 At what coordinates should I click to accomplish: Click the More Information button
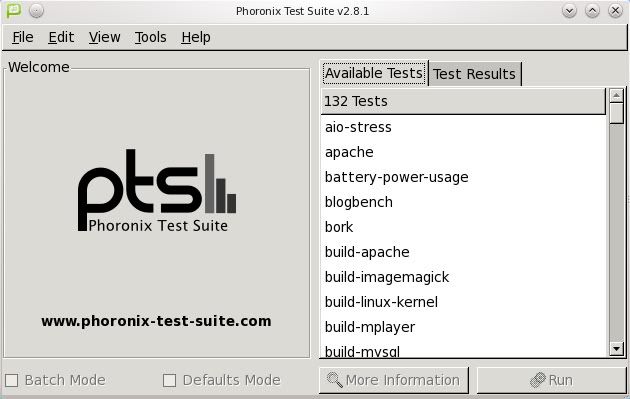click(x=394, y=380)
